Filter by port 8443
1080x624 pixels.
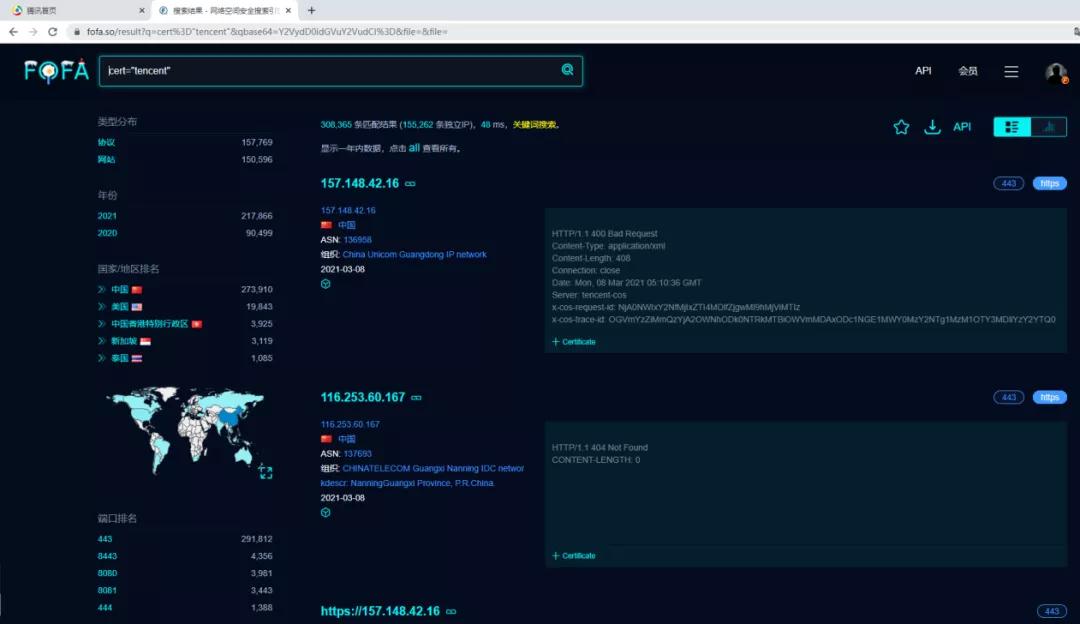(x=107, y=557)
